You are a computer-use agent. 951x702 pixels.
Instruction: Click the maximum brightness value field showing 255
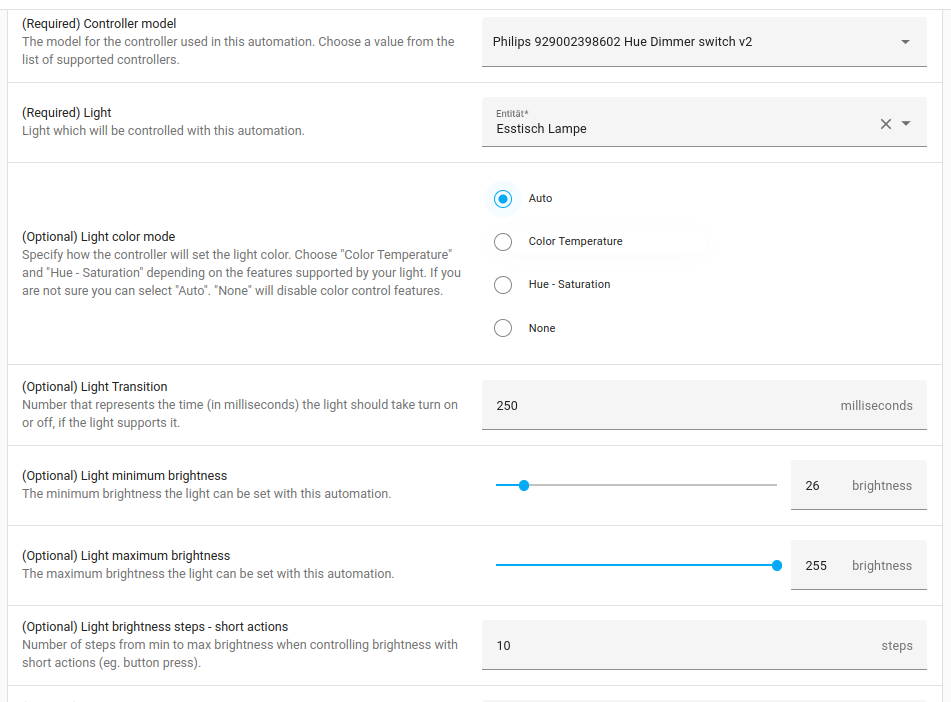pyautogui.click(x=816, y=566)
